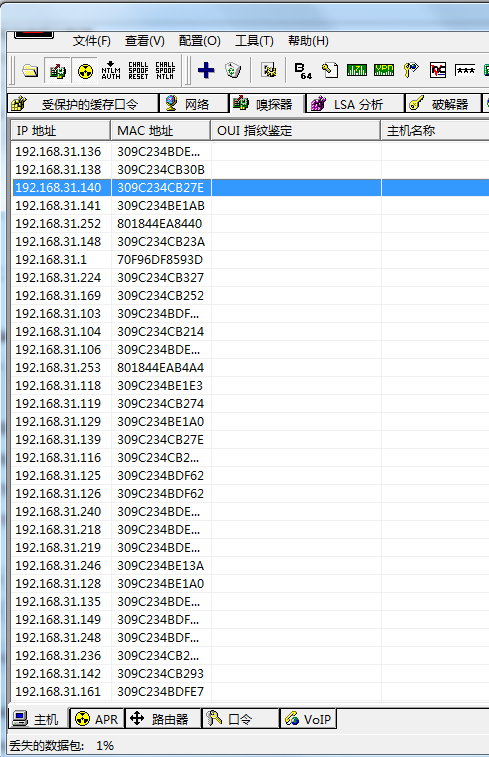
Task: Click MAC cell 309C234CB214
Action: tap(160, 332)
